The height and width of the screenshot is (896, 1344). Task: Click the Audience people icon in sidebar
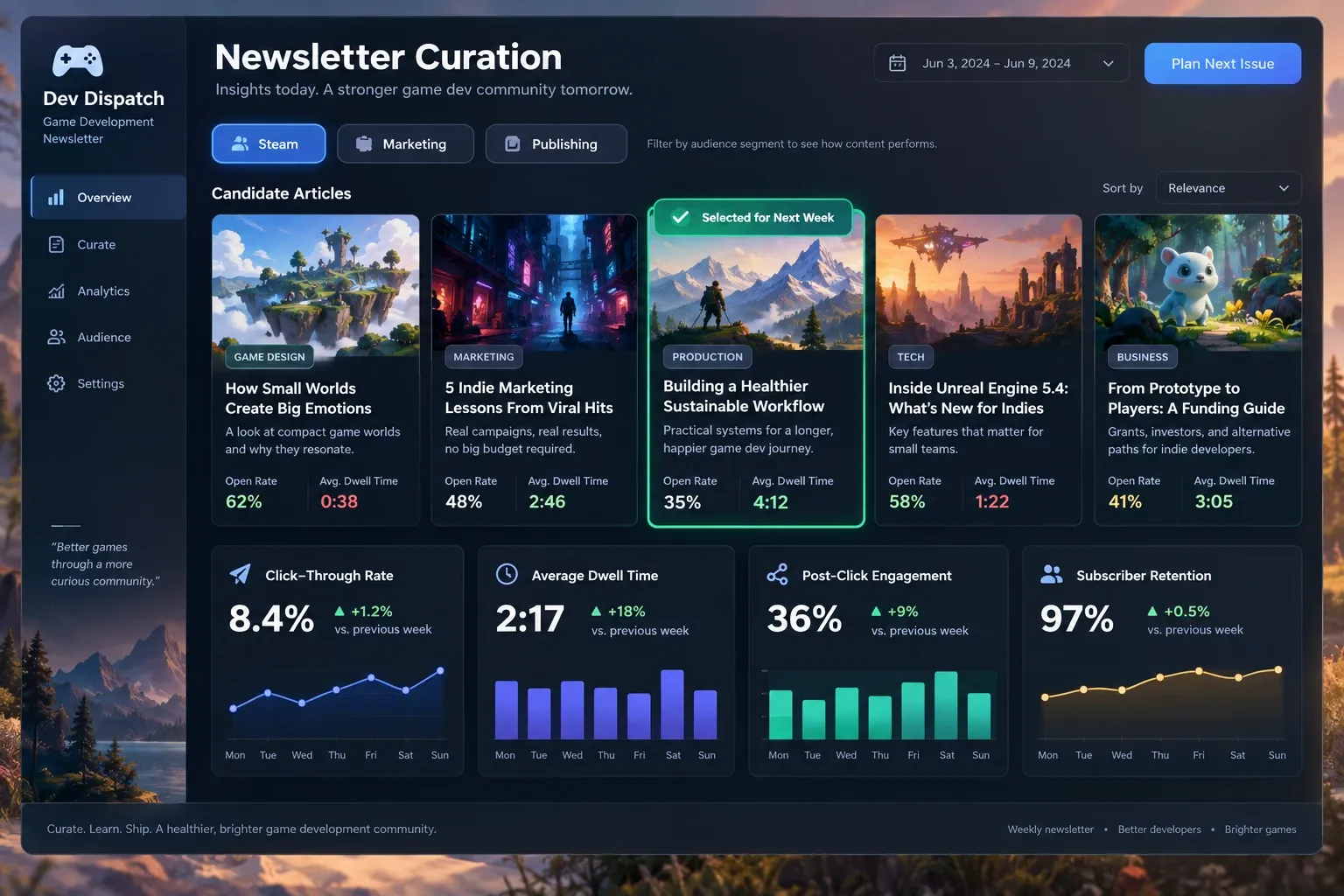(x=56, y=337)
